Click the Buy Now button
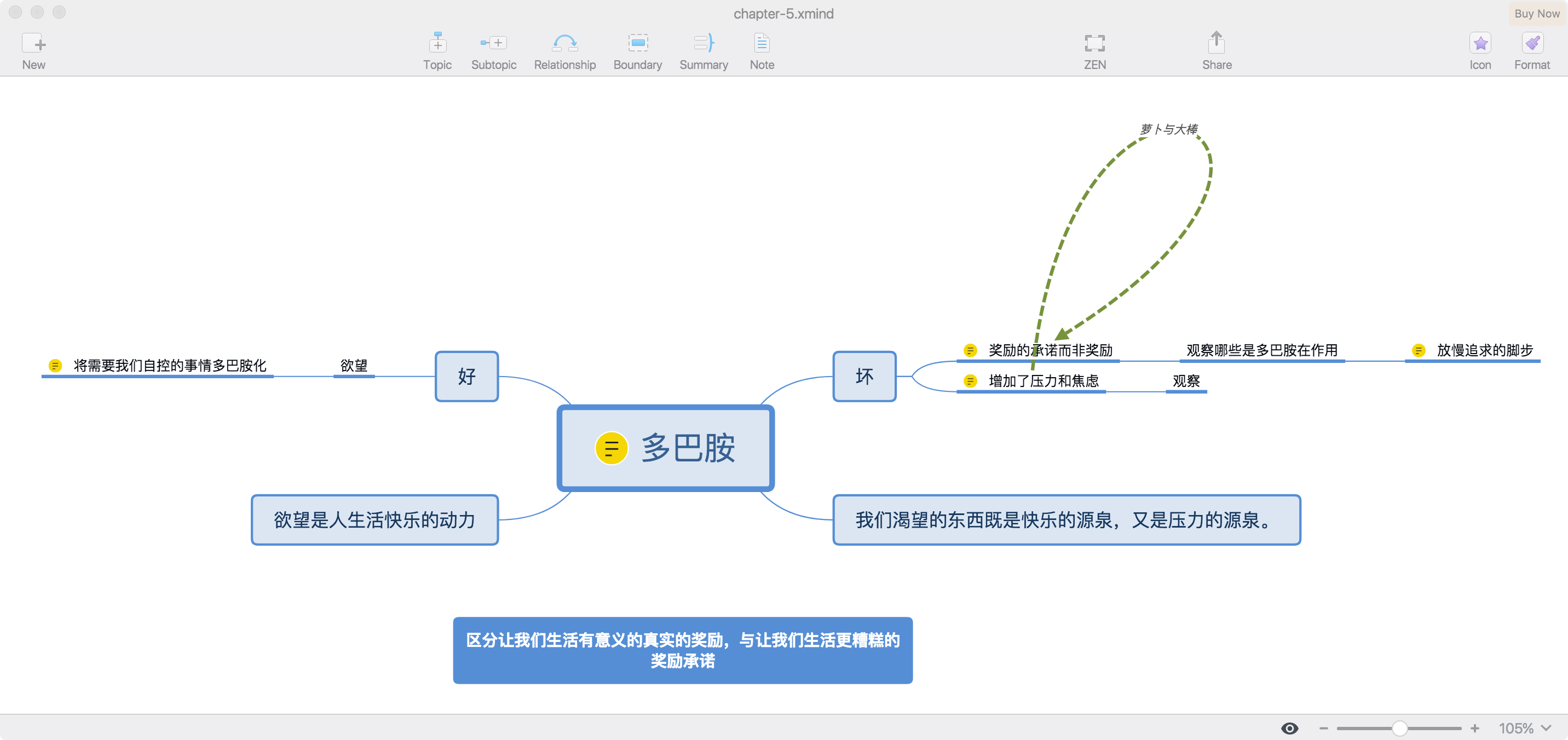The width and height of the screenshot is (1568, 740). [1536, 13]
